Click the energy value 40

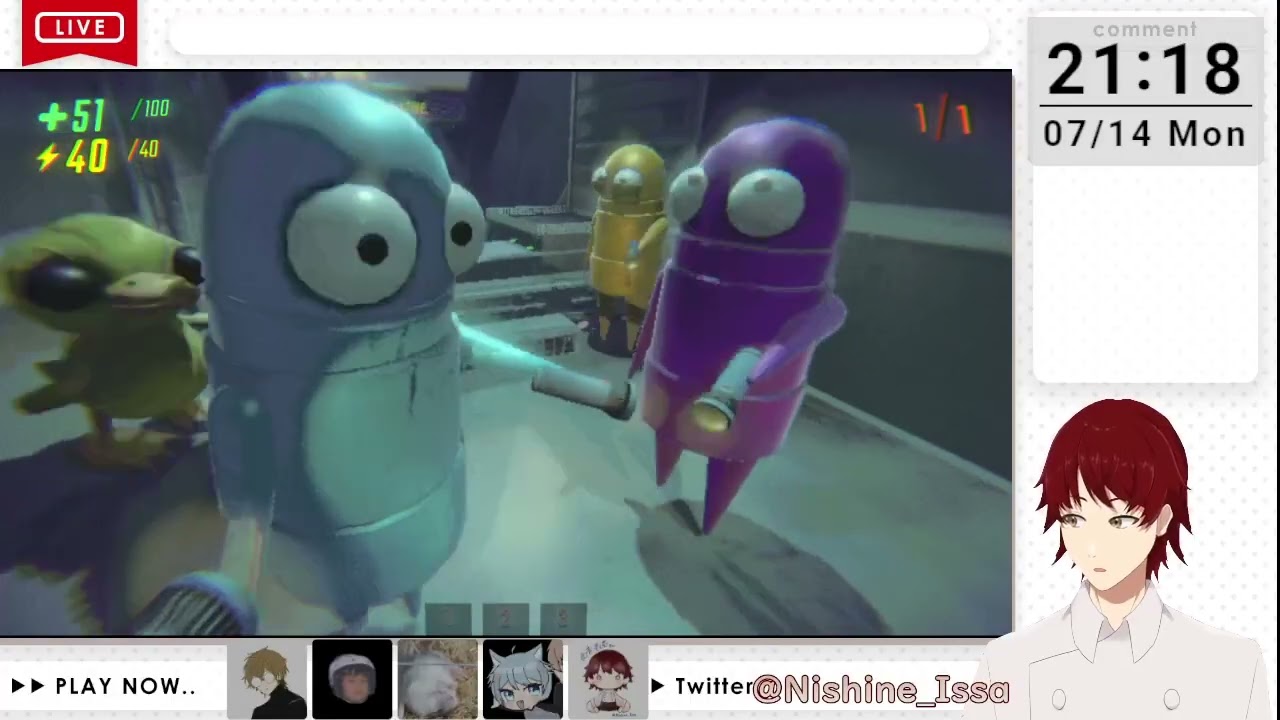[x=86, y=157]
